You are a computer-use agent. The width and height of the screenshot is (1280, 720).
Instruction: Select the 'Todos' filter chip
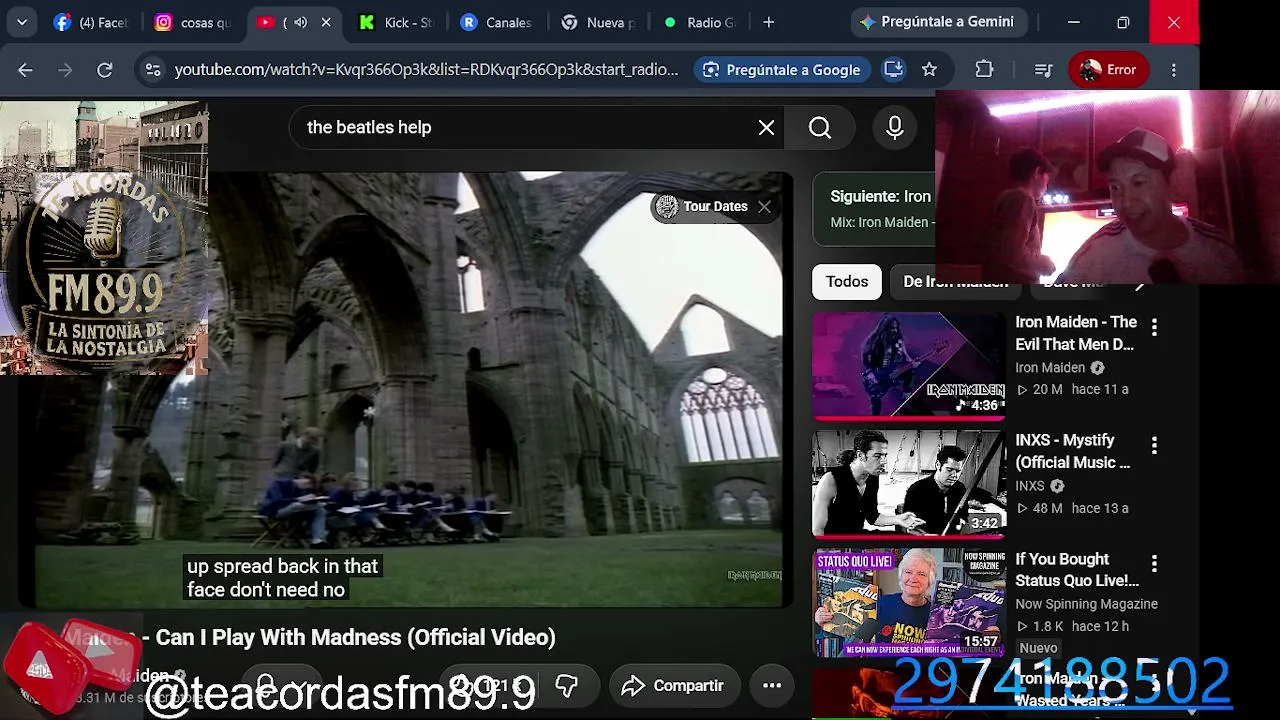[847, 282]
